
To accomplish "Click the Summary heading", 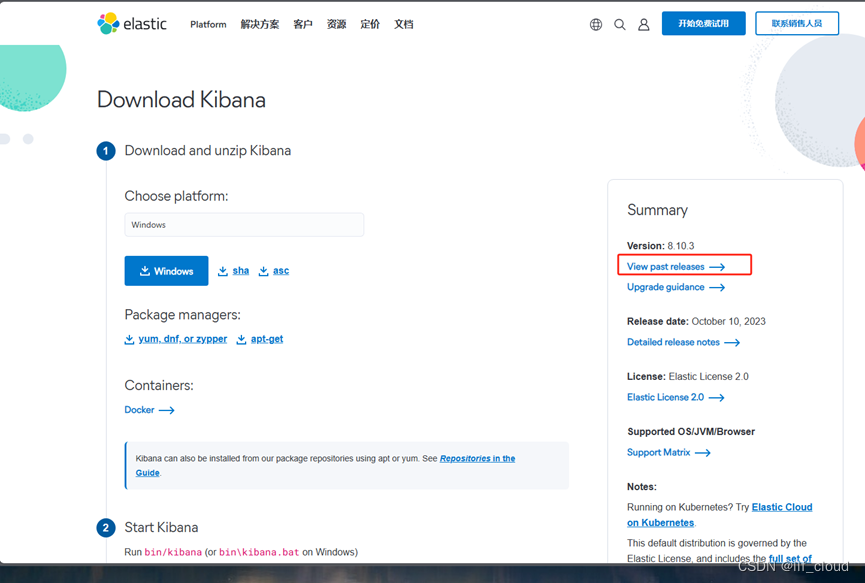I will coord(658,210).
